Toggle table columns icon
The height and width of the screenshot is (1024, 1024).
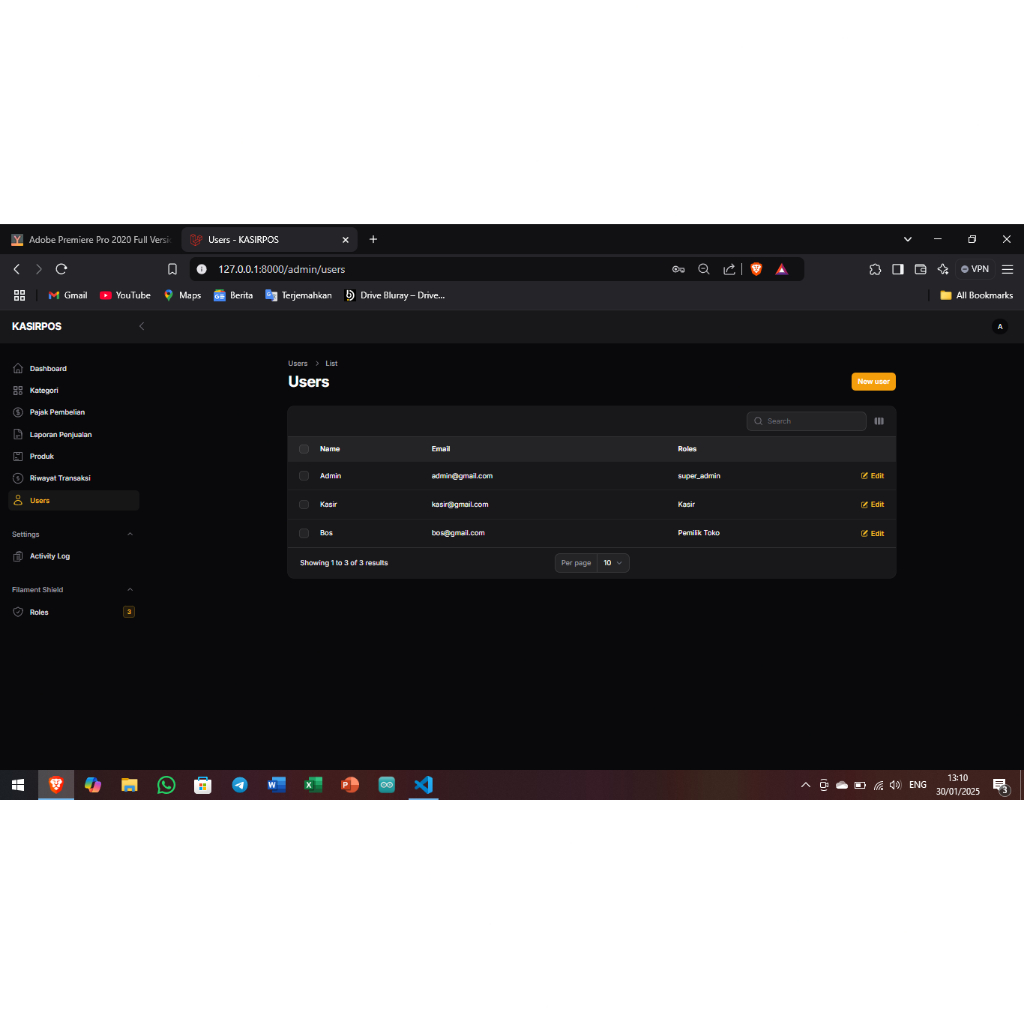coord(879,421)
